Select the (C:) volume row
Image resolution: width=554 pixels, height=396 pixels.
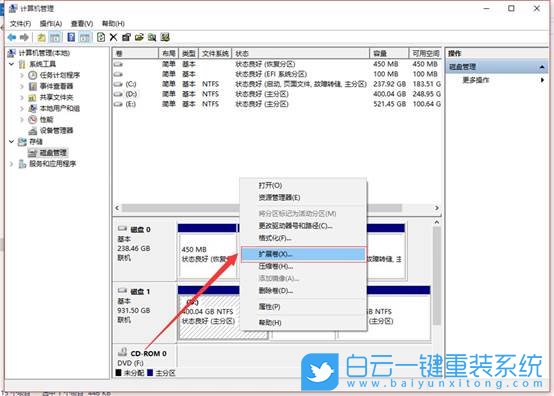pos(277,84)
